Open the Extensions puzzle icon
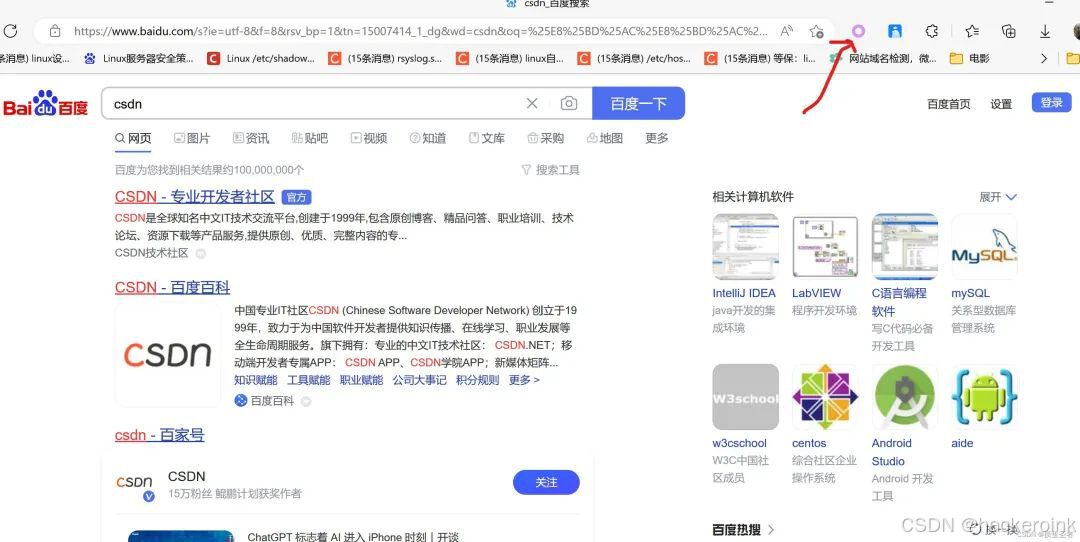 click(931, 31)
